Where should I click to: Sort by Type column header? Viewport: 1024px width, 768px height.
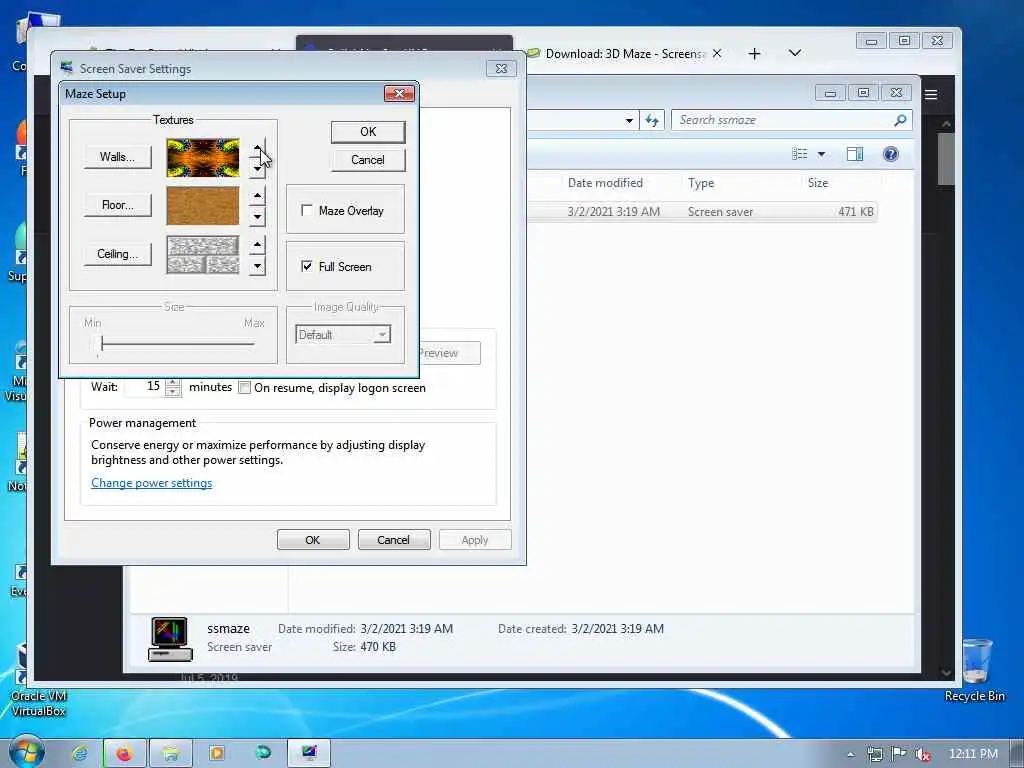701,184
